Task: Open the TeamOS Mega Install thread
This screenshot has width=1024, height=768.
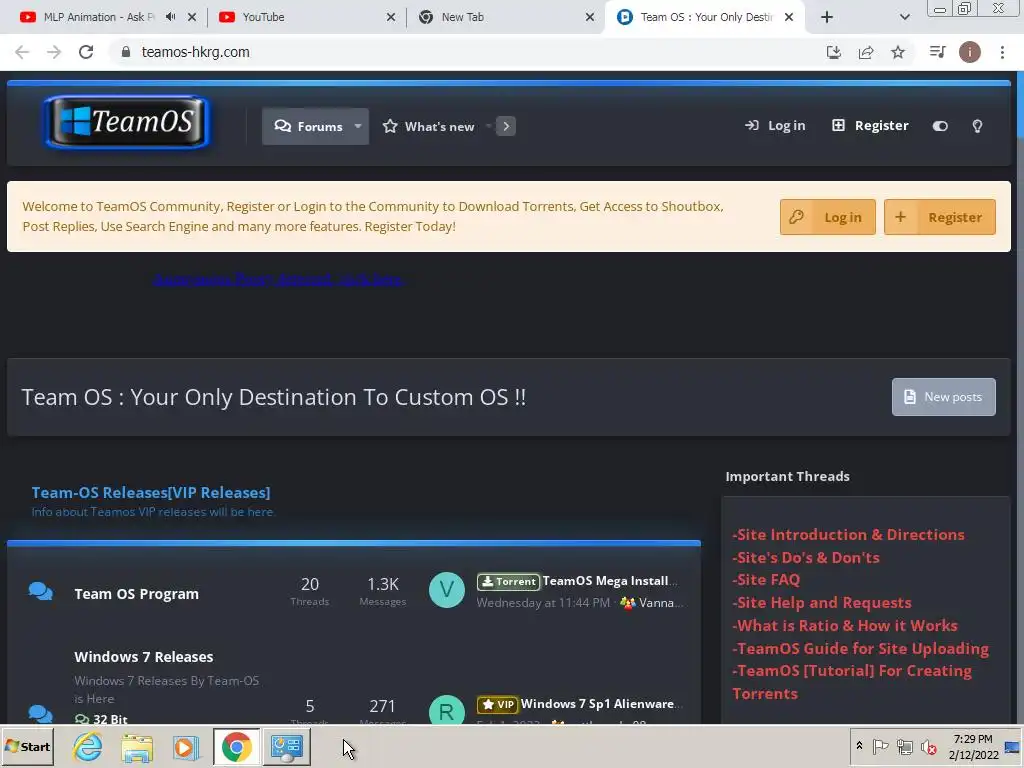Action: (610, 581)
